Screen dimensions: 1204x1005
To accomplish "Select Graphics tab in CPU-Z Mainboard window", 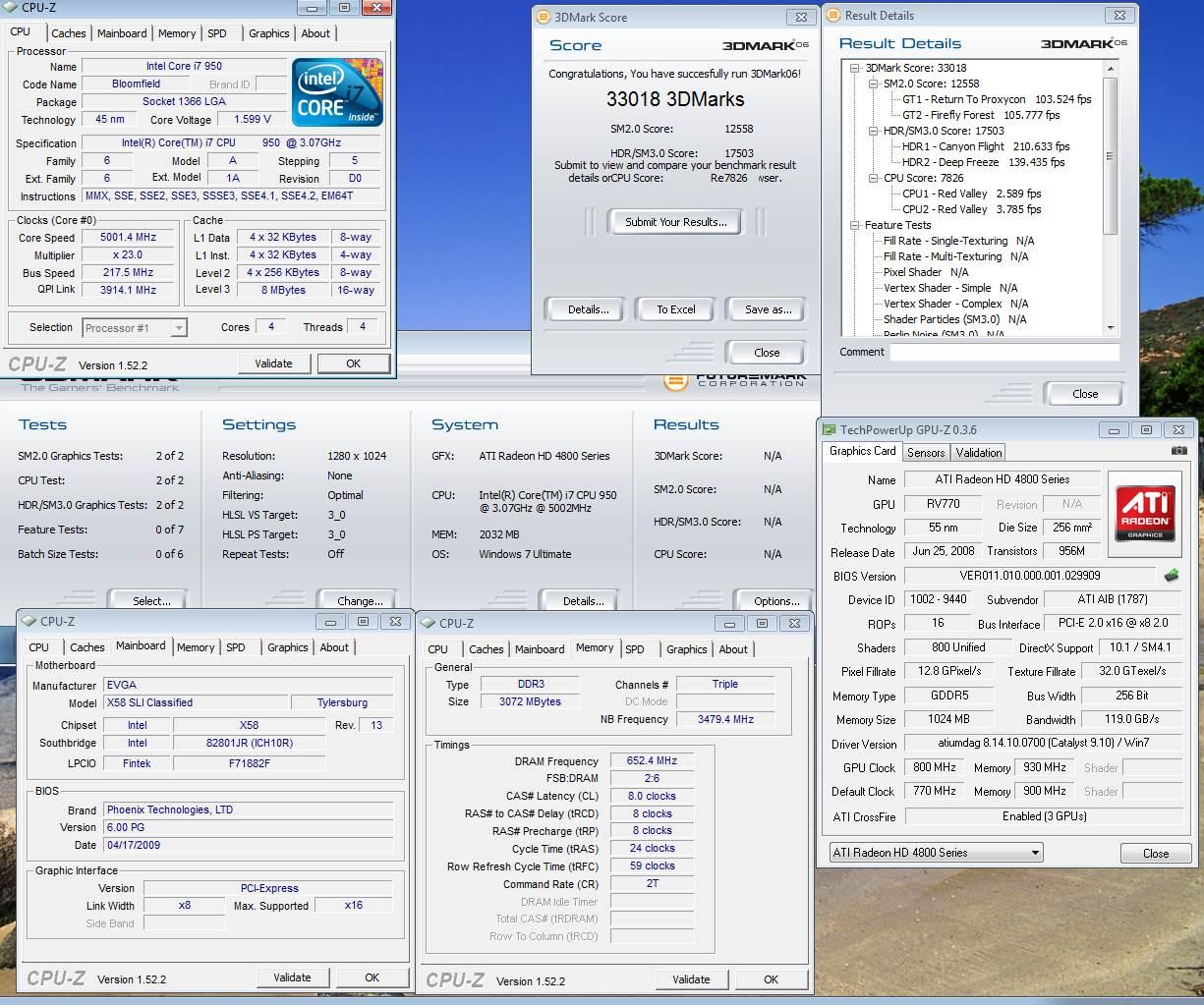I will [288, 647].
